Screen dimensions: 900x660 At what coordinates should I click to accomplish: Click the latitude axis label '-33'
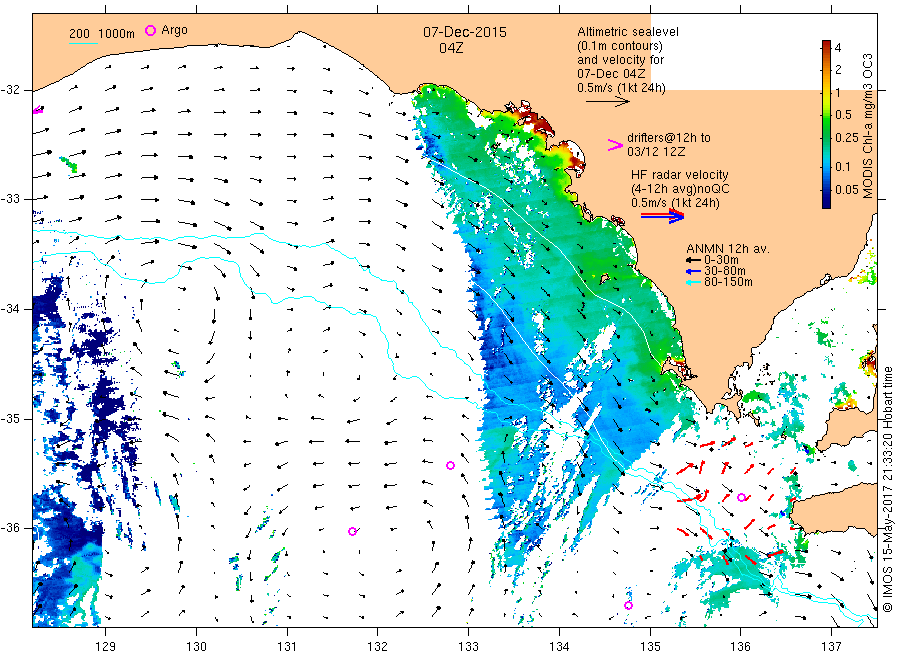[10, 199]
